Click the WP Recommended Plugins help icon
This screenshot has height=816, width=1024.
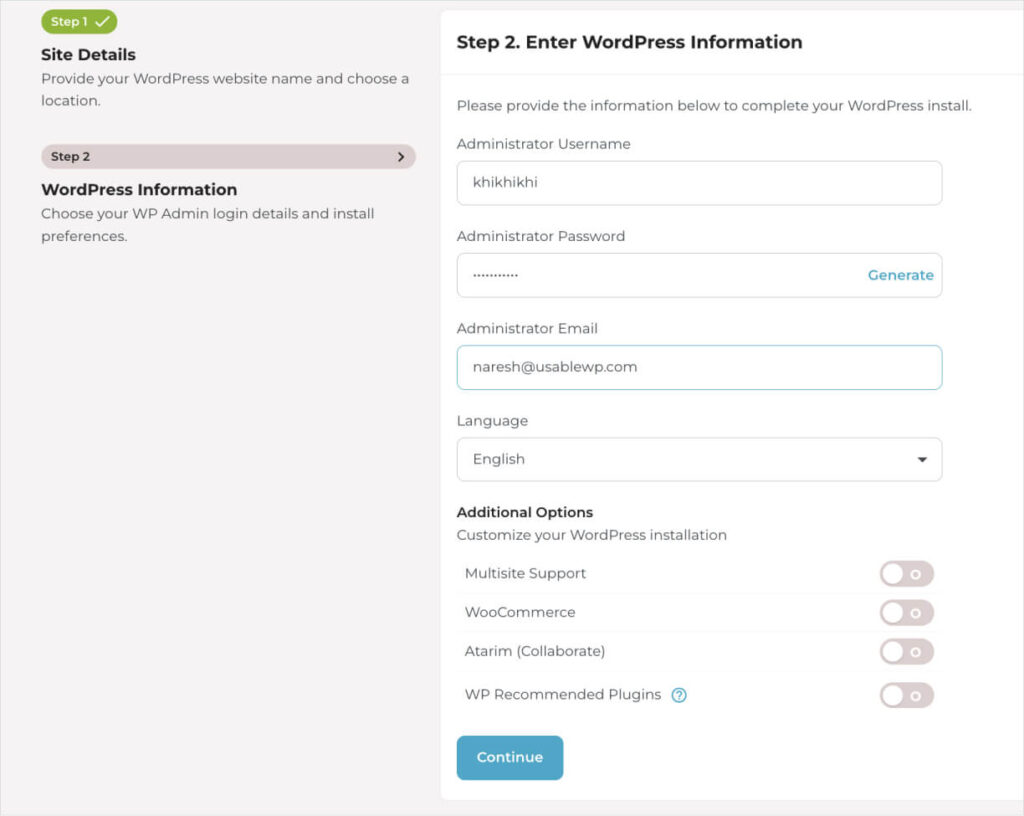679,695
